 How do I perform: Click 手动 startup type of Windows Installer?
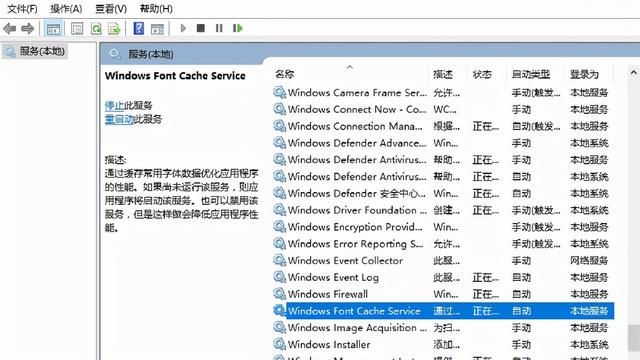pyautogui.click(x=521, y=344)
